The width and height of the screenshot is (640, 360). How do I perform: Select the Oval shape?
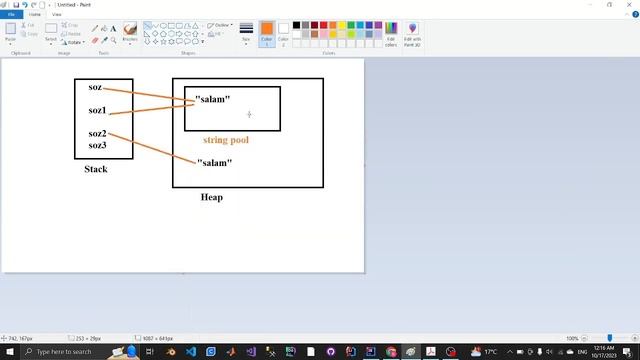(x=163, y=25)
